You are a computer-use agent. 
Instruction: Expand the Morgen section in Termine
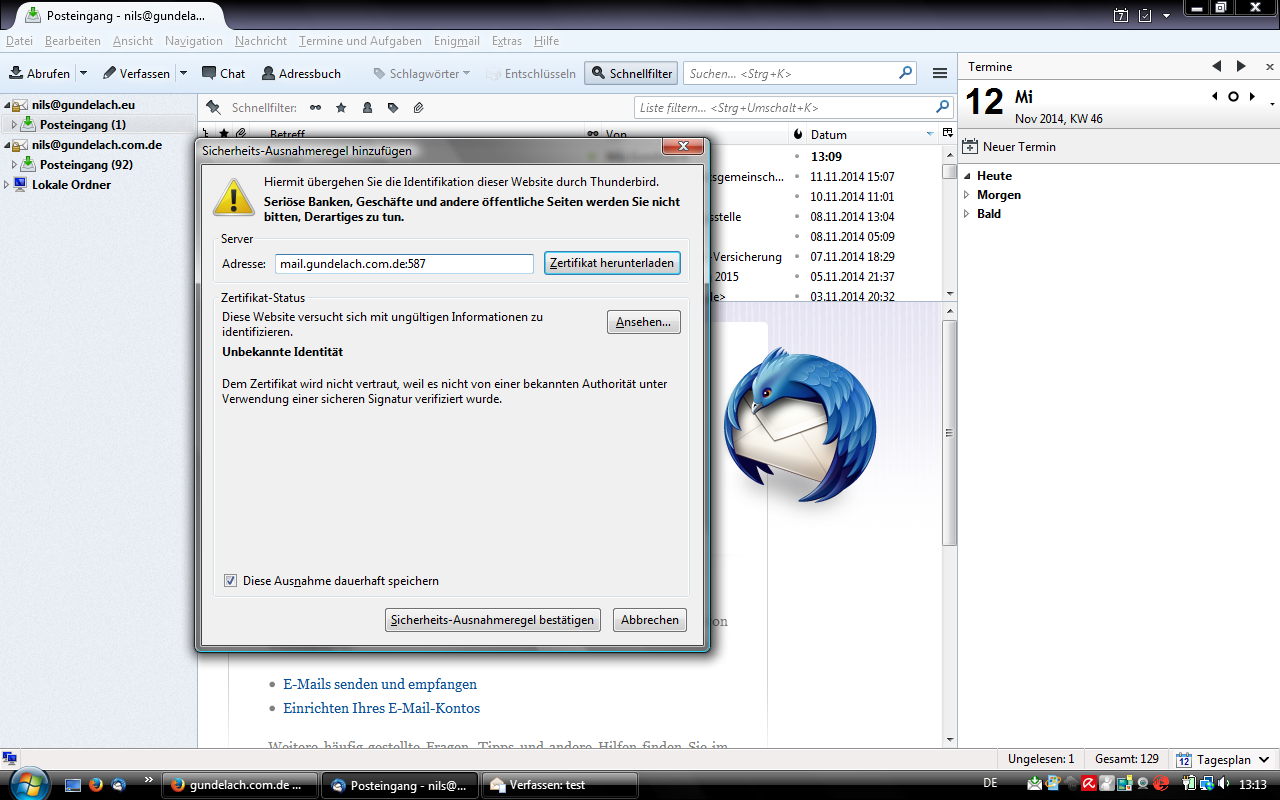point(966,195)
